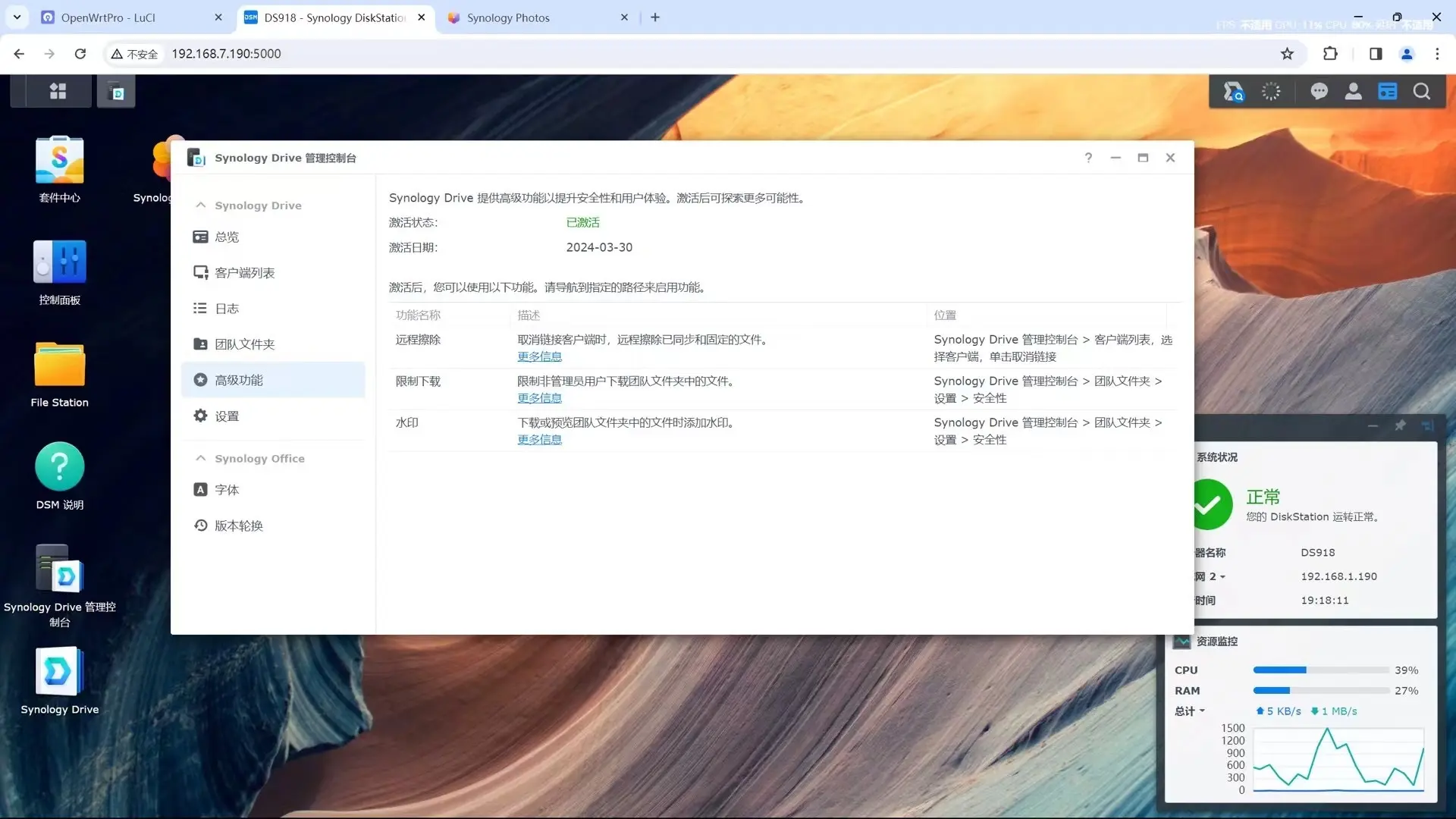Open the DSM main menu grid icon
The height and width of the screenshot is (819, 1456).
click(x=58, y=92)
